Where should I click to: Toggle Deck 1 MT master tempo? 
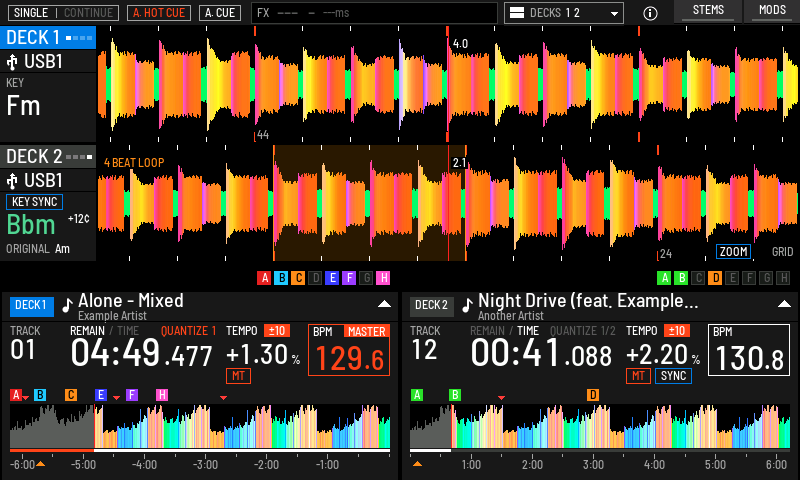(238, 376)
